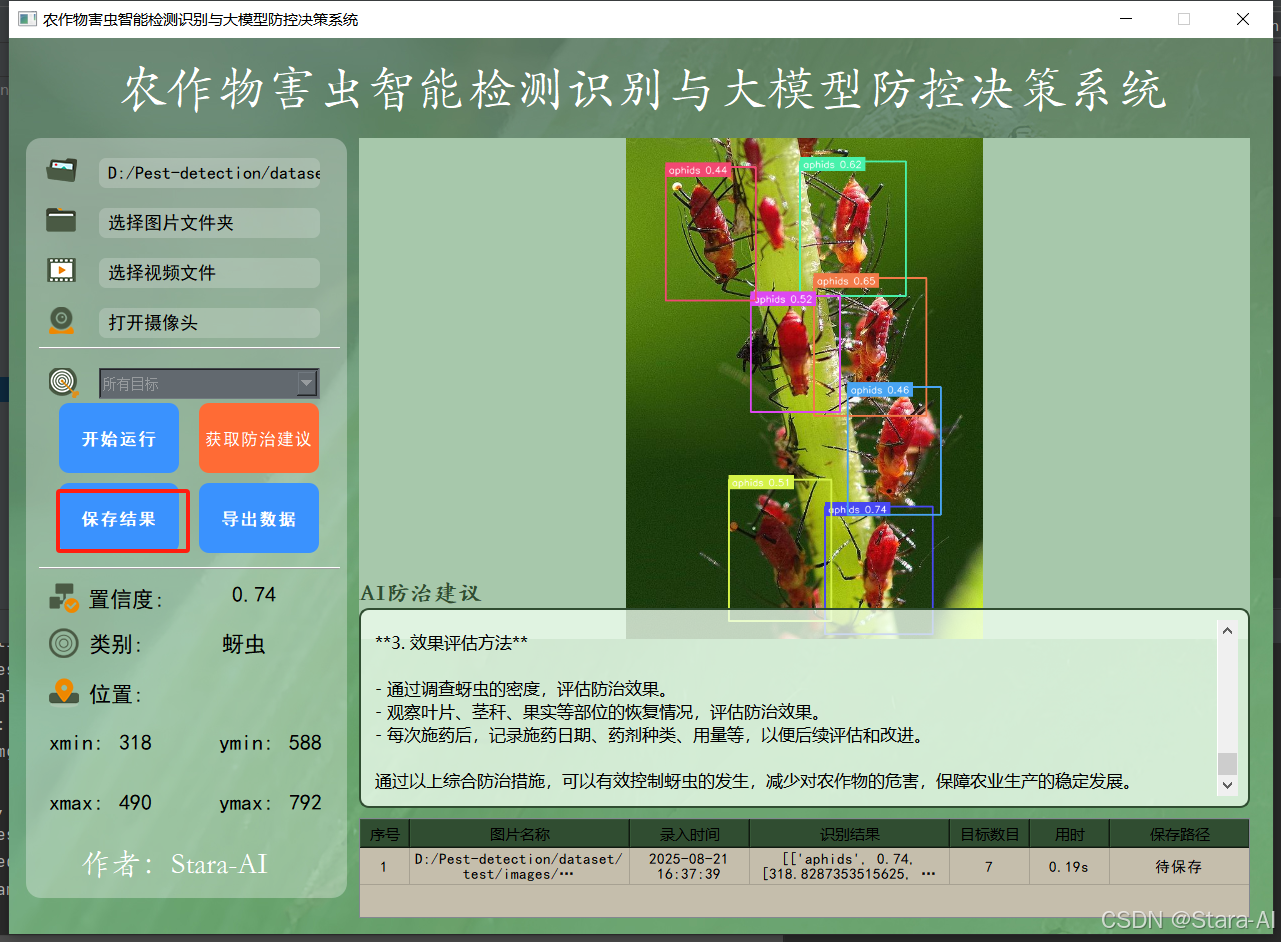Image resolution: width=1281 pixels, height=942 pixels.
Task: Choose 选择视频文件 button
Action: point(209,273)
